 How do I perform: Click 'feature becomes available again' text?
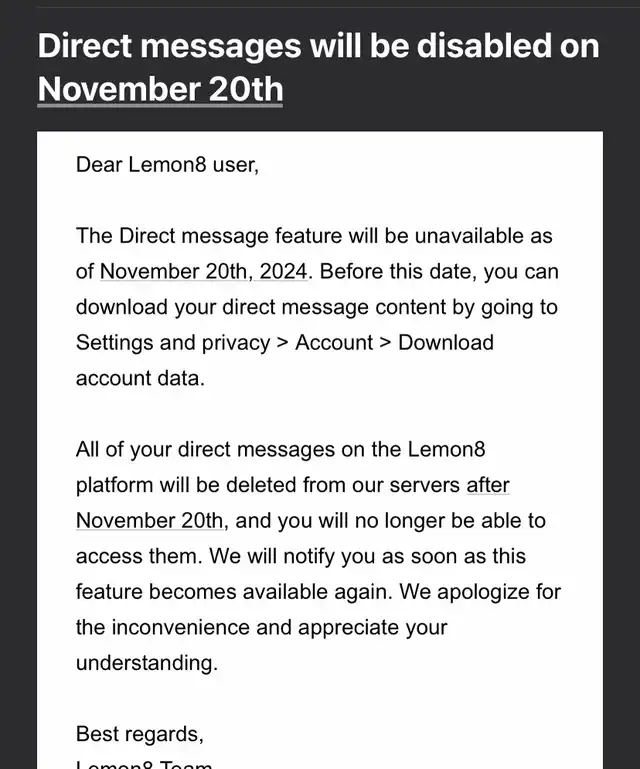tap(234, 591)
